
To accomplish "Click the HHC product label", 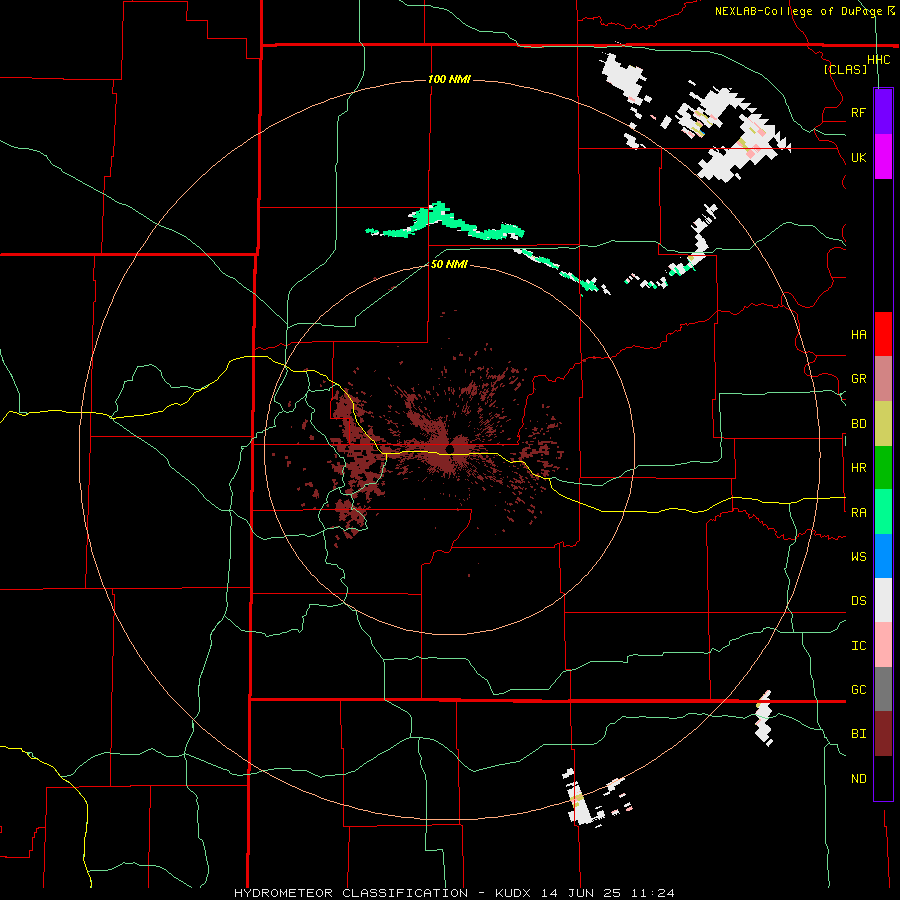I will [x=878, y=60].
